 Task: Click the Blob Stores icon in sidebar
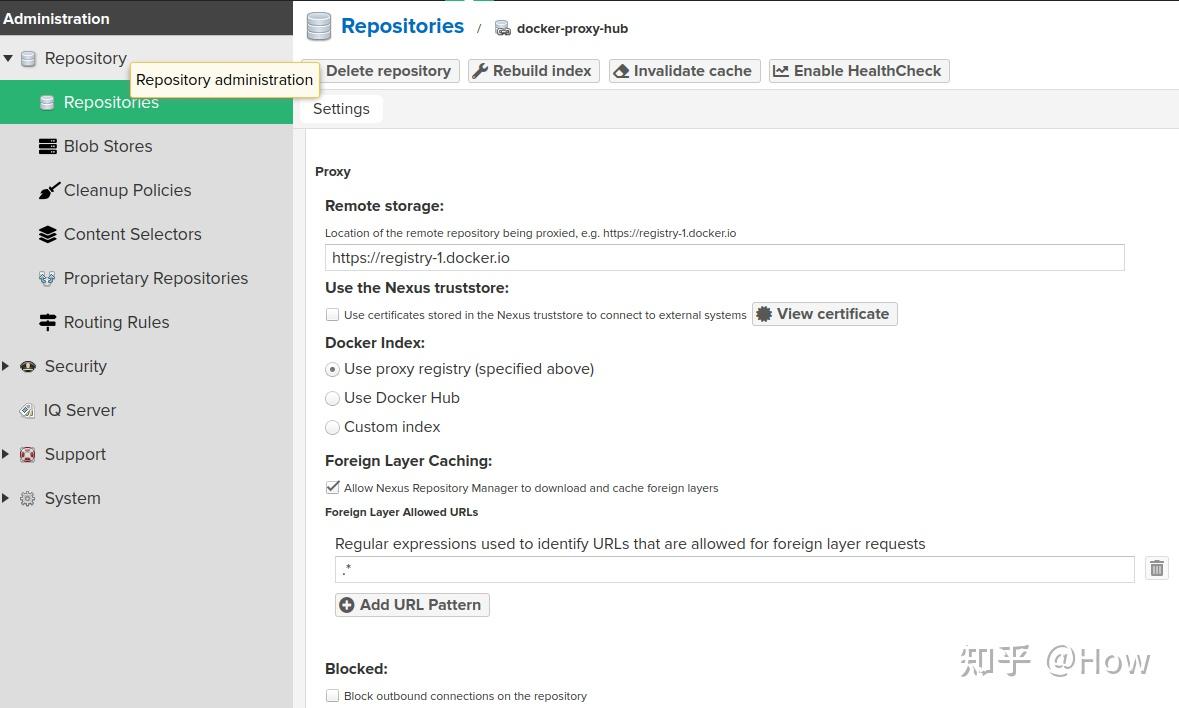(x=47, y=147)
